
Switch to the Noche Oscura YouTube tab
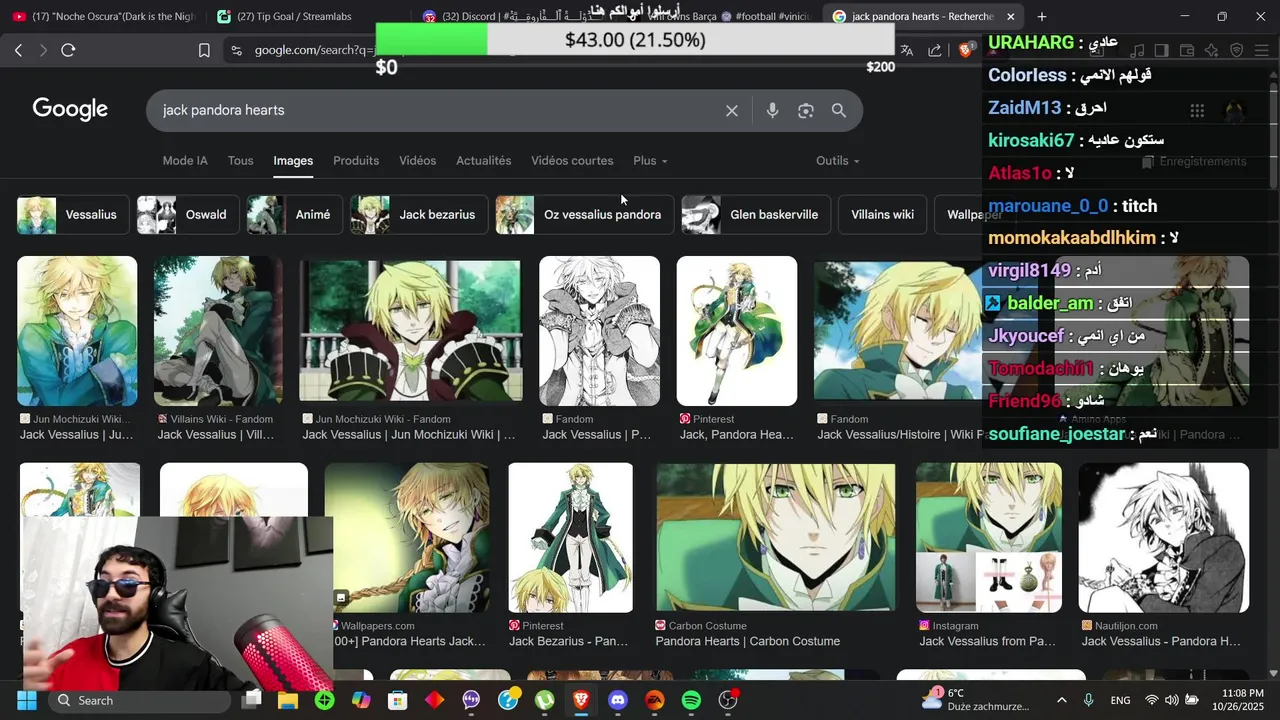tap(104, 17)
